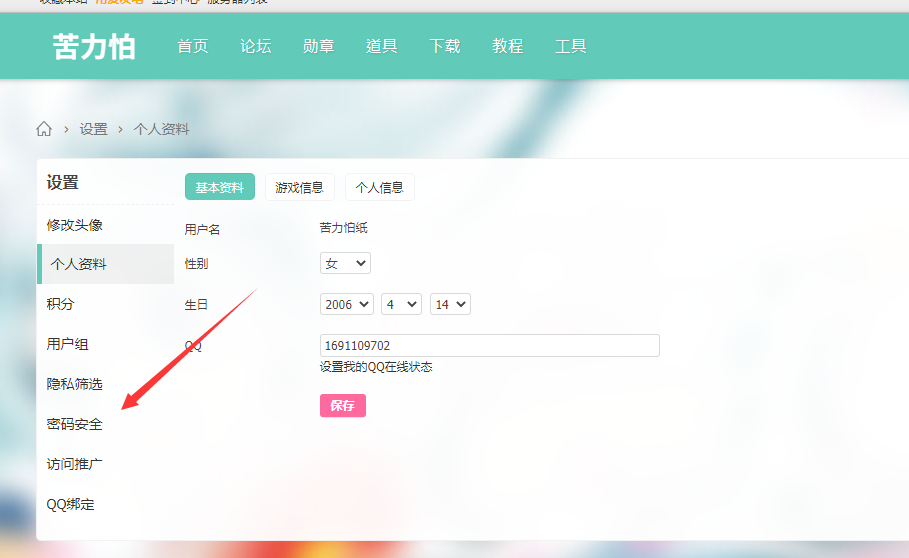The image size is (909, 558).
Task: Click the username text 苦力怕纸
Action: pyautogui.click(x=343, y=228)
